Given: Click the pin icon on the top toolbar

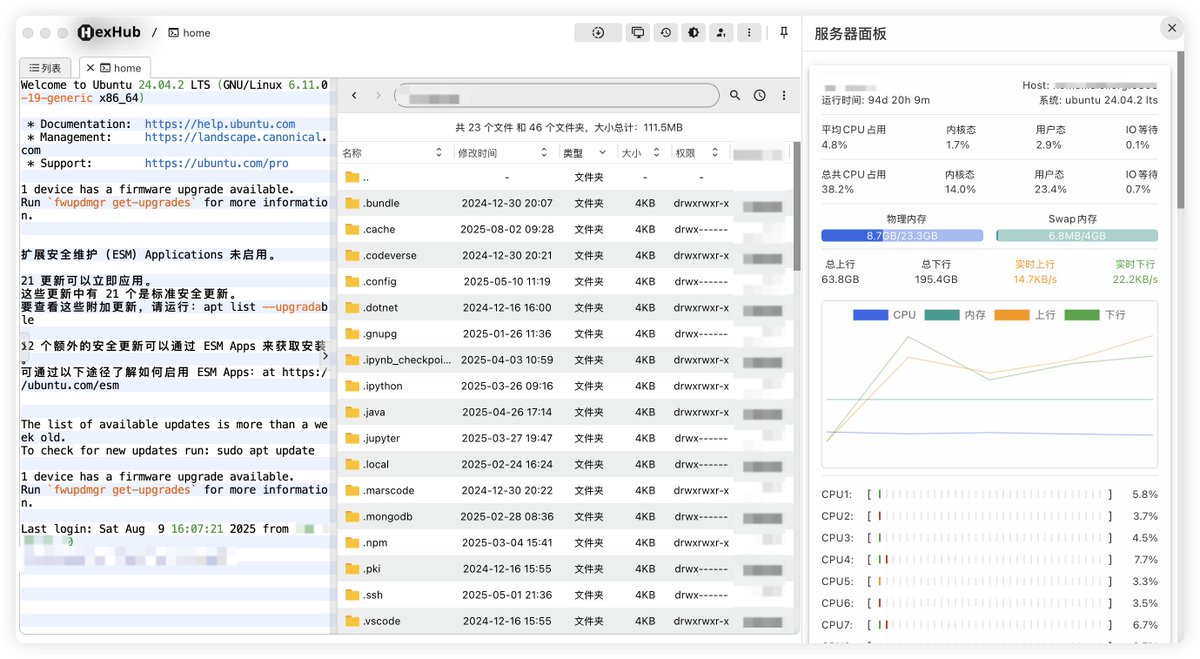Looking at the screenshot, I should 785,32.
